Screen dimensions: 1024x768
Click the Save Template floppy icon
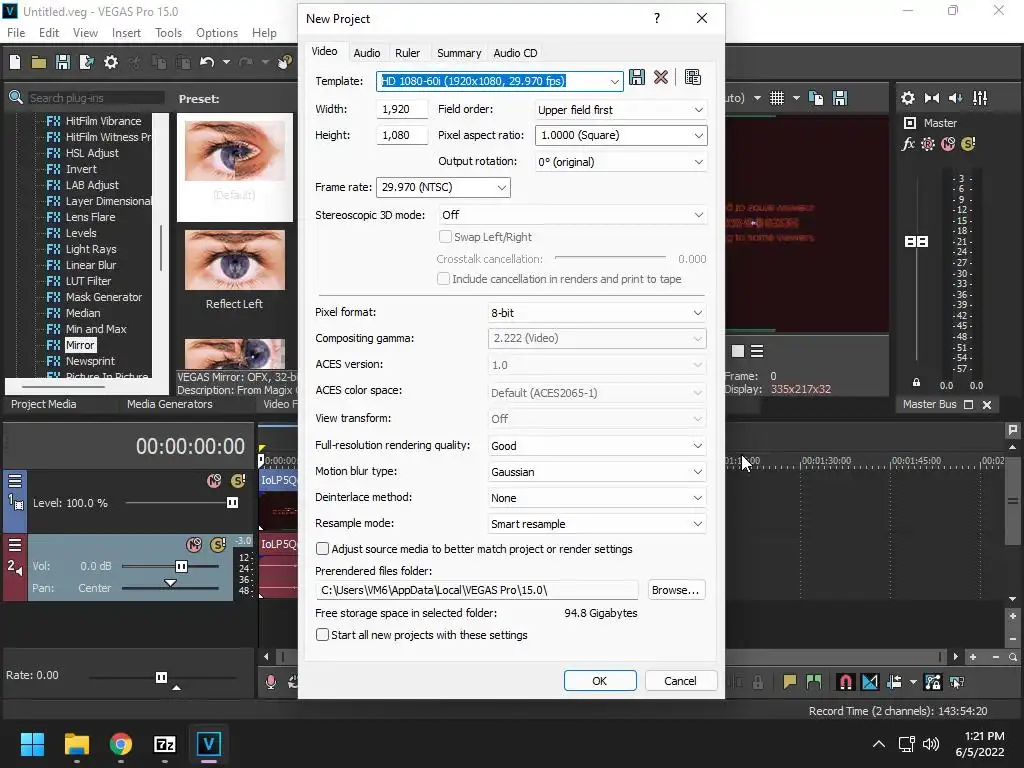(637, 78)
